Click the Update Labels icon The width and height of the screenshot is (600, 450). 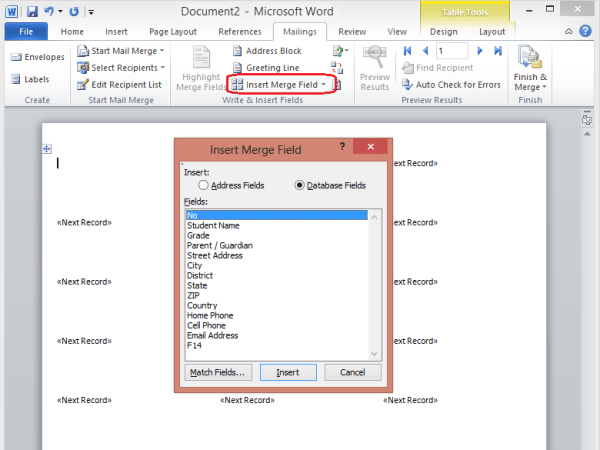pos(338,85)
